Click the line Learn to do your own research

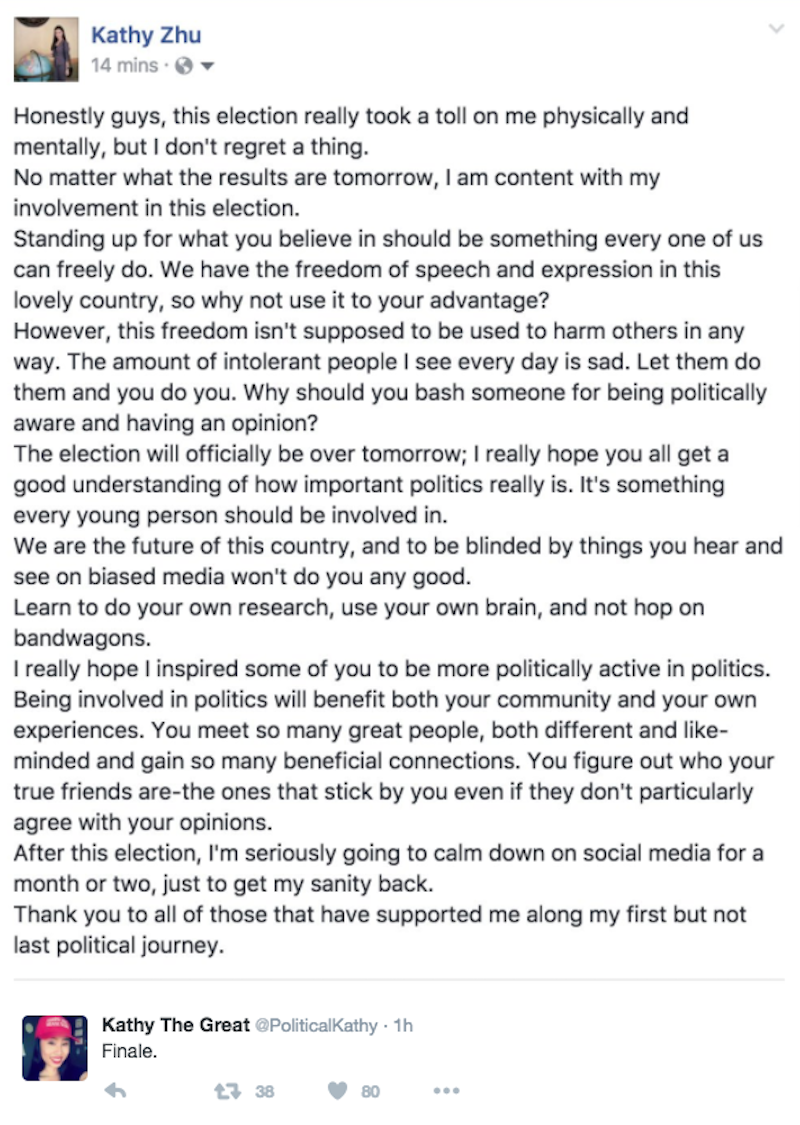coord(359,622)
